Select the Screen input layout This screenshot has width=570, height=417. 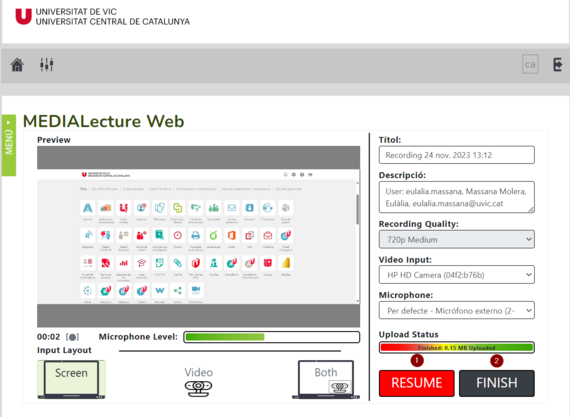pyautogui.click(x=71, y=379)
